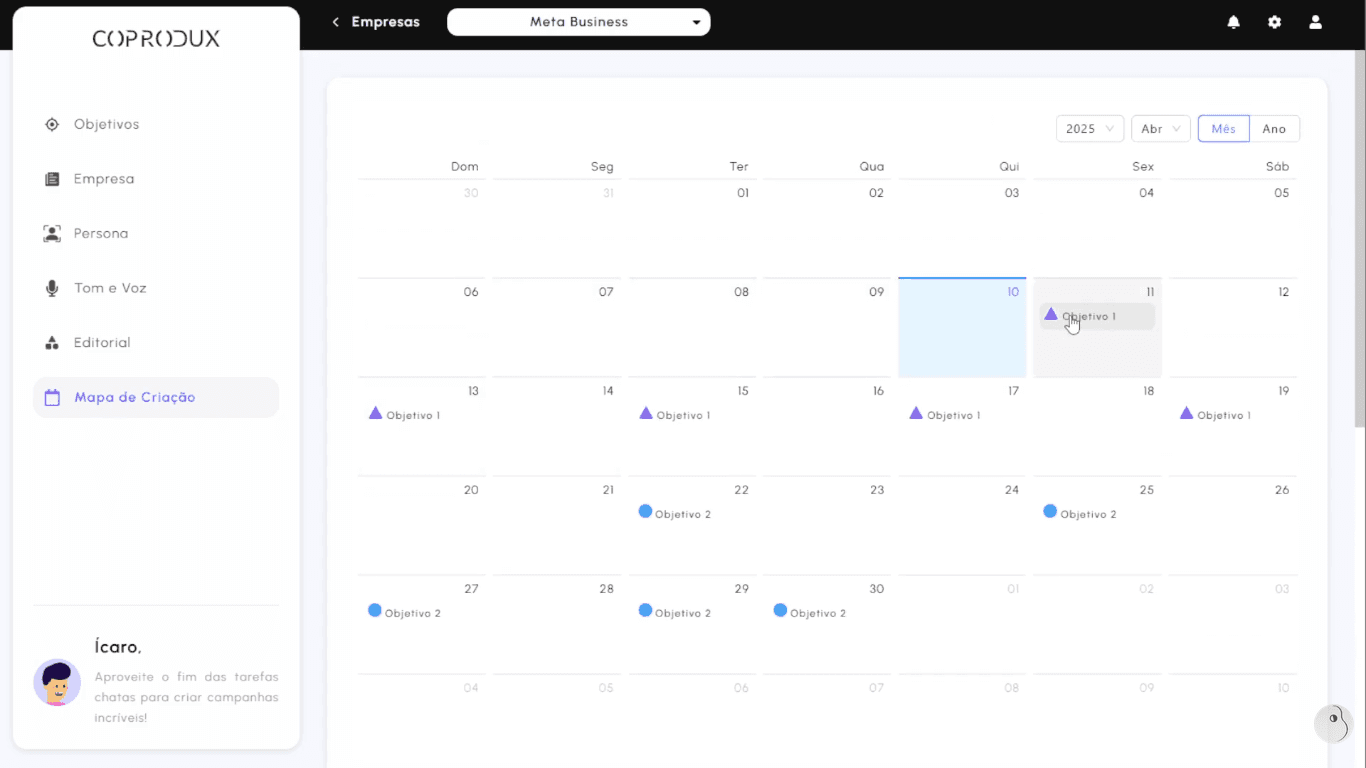1366x768 pixels.
Task: Go to Persona in the sidebar
Action: pyautogui.click(x=156, y=233)
